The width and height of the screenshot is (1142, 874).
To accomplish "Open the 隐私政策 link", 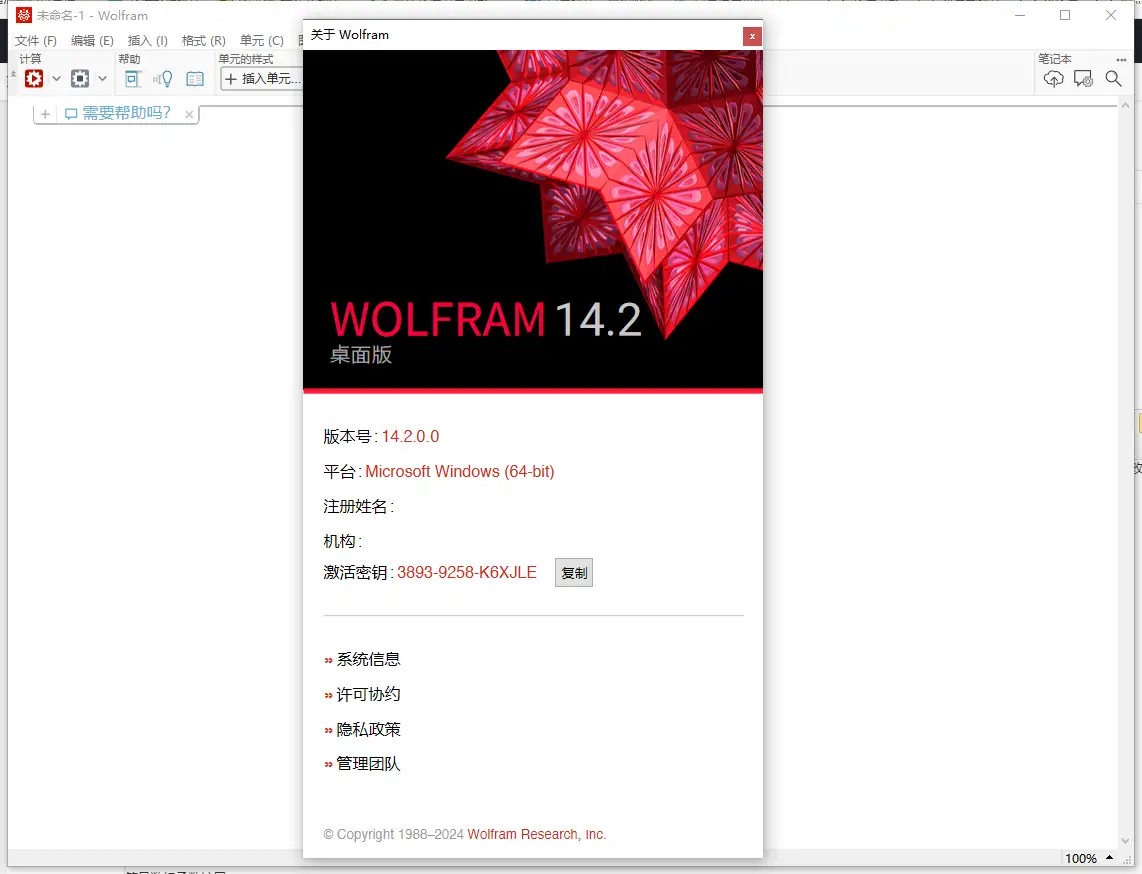I will [x=368, y=729].
